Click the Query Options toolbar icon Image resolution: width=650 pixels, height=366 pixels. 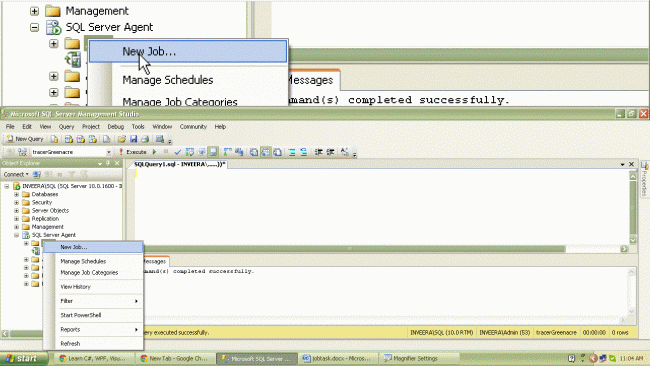pyautogui.click(x=201, y=152)
